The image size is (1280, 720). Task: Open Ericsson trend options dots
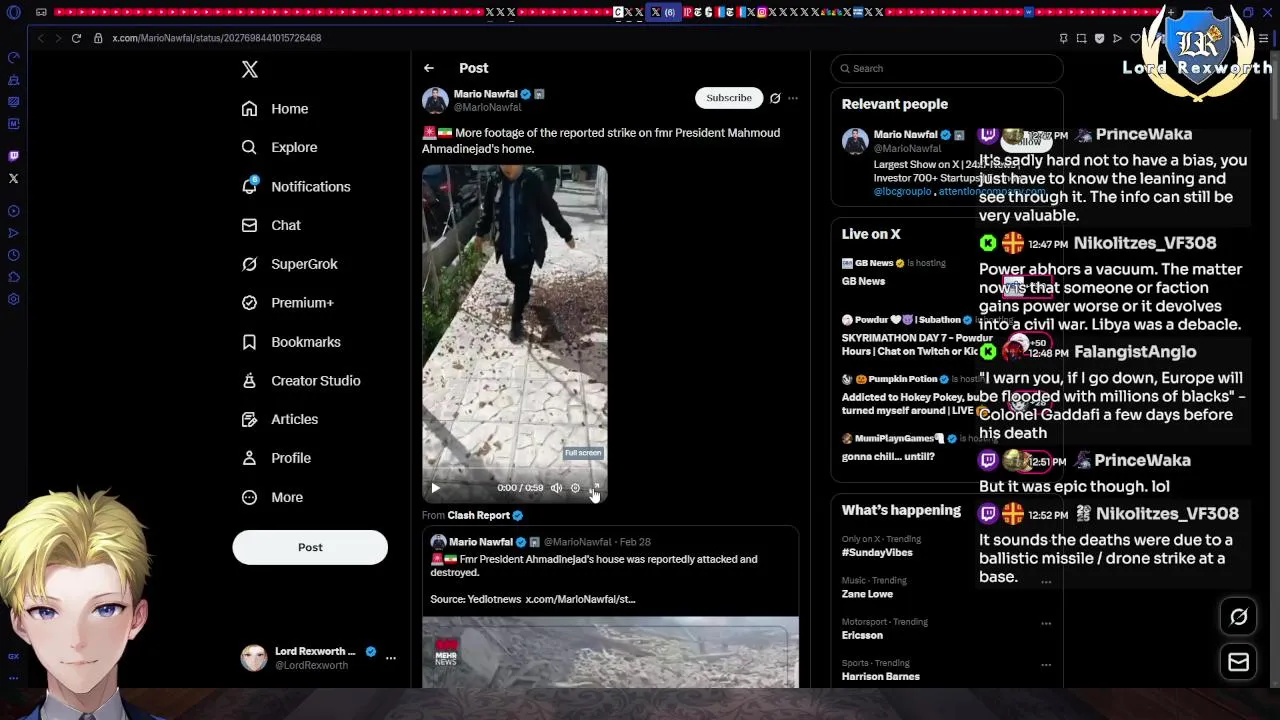coord(1046,623)
